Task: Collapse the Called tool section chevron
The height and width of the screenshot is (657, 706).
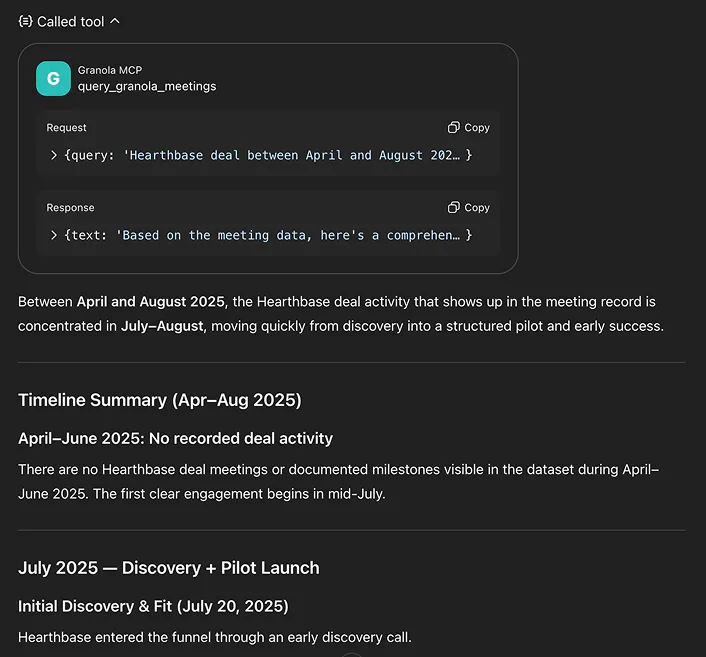Action: pyautogui.click(x=115, y=21)
